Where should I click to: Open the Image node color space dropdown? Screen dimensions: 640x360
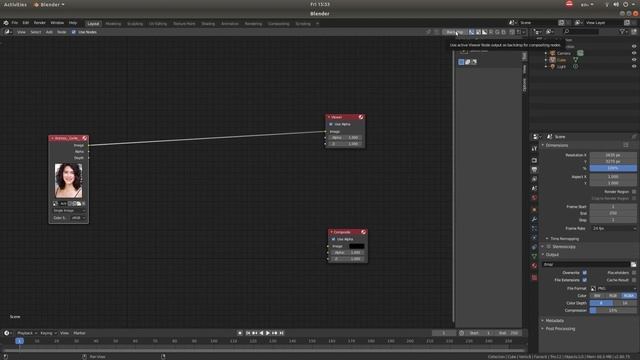[x=78, y=218]
